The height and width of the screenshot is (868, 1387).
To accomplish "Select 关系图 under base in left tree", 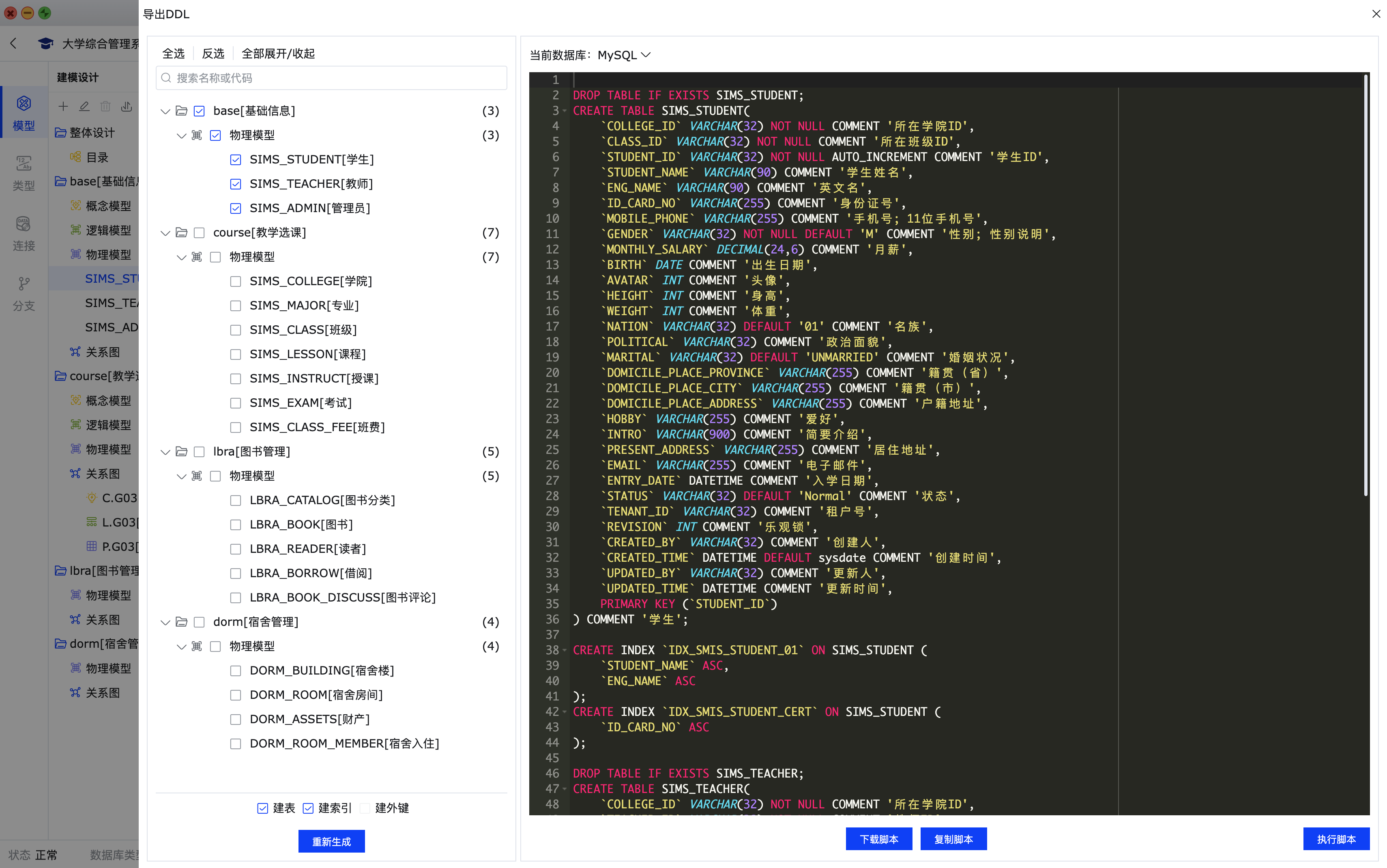I will [x=103, y=352].
